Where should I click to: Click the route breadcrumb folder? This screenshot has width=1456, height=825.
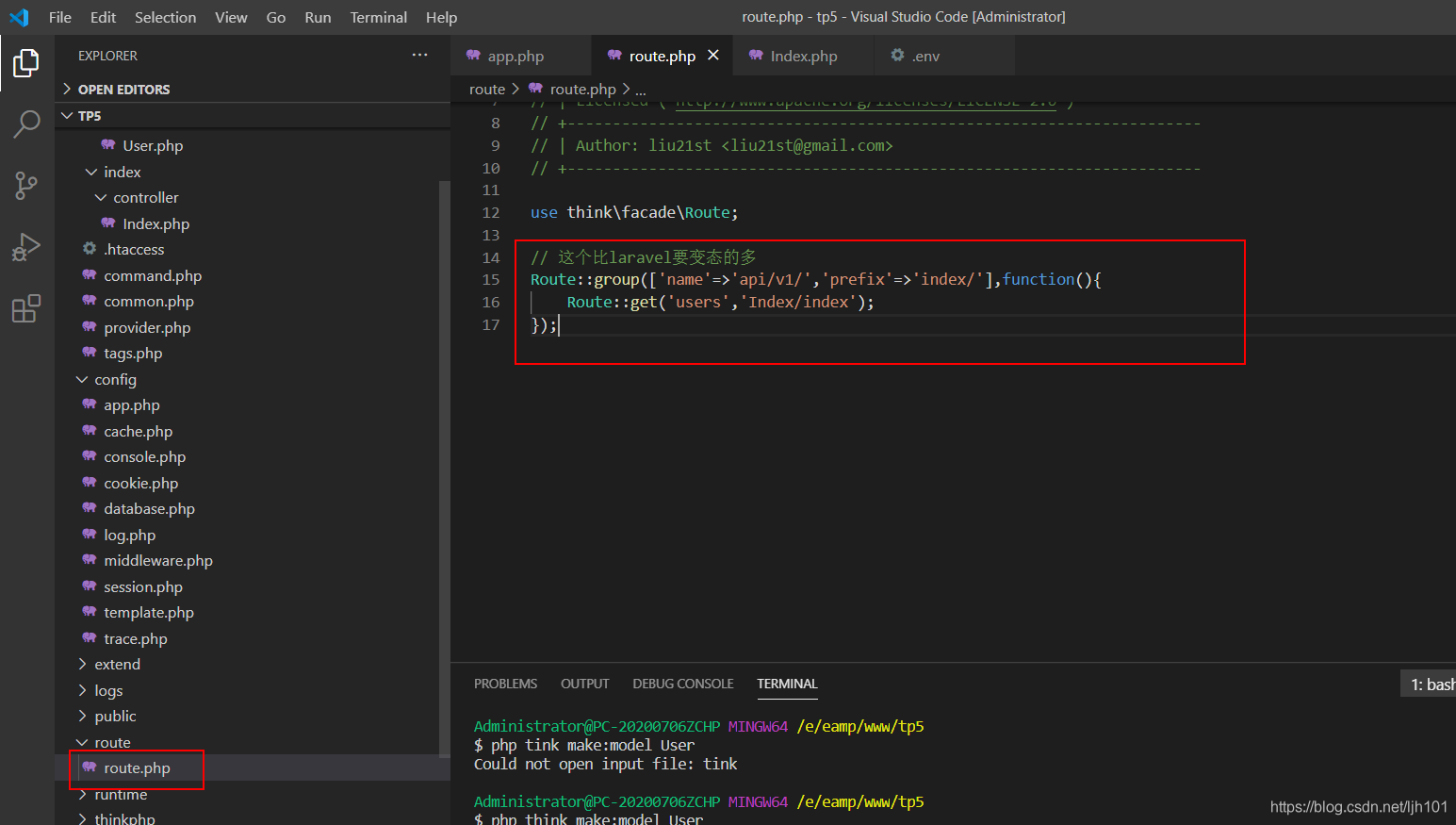click(x=487, y=89)
